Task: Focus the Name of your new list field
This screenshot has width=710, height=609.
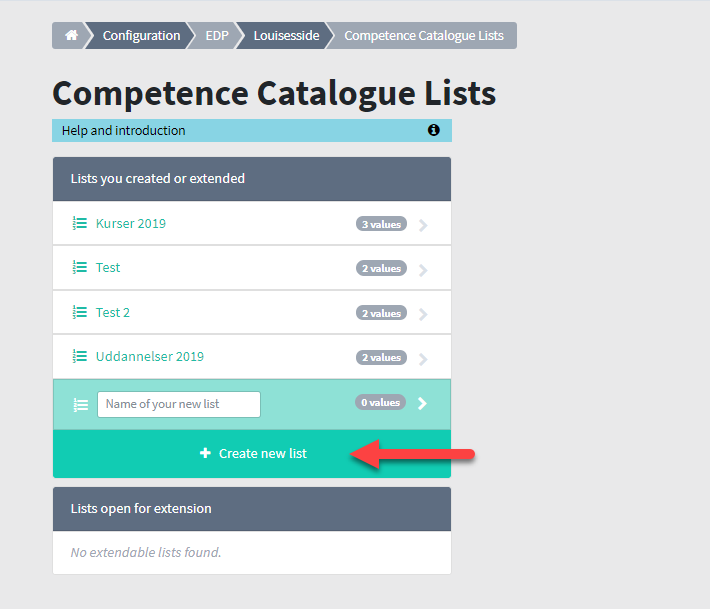Action: click(179, 404)
